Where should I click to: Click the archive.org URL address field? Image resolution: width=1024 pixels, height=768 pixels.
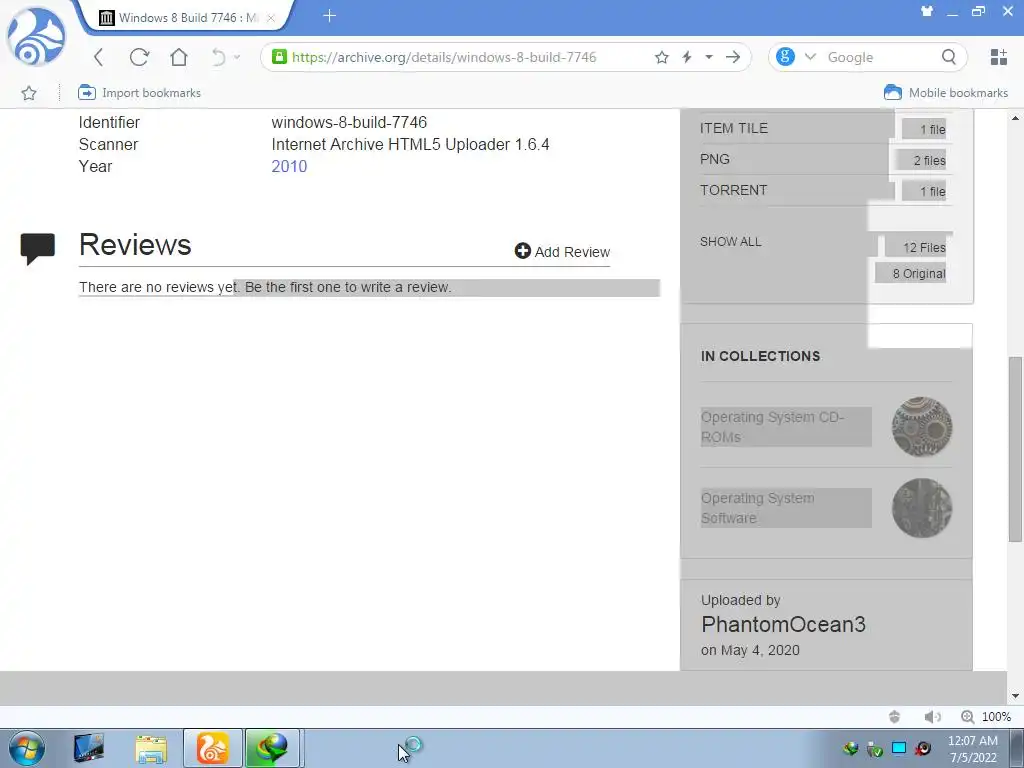pyautogui.click(x=444, y=57)
